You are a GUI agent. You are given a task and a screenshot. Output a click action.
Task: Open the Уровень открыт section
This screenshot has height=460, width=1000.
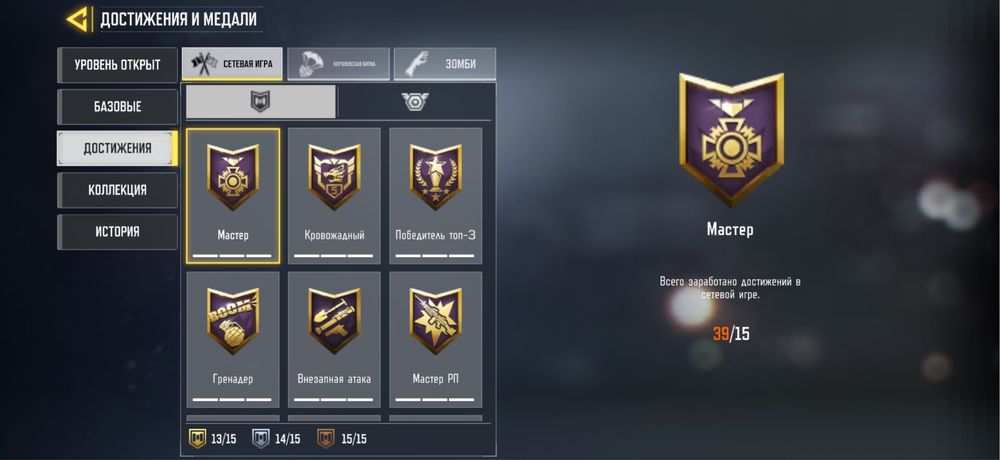click(x=117, y=65)
